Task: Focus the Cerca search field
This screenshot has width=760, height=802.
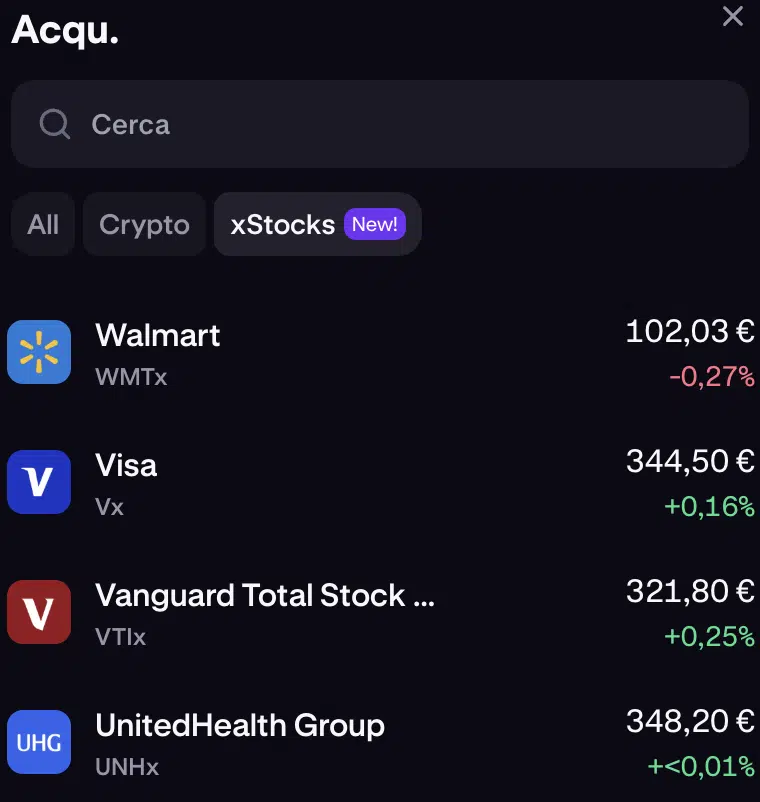Action: (x=400, y=125)
